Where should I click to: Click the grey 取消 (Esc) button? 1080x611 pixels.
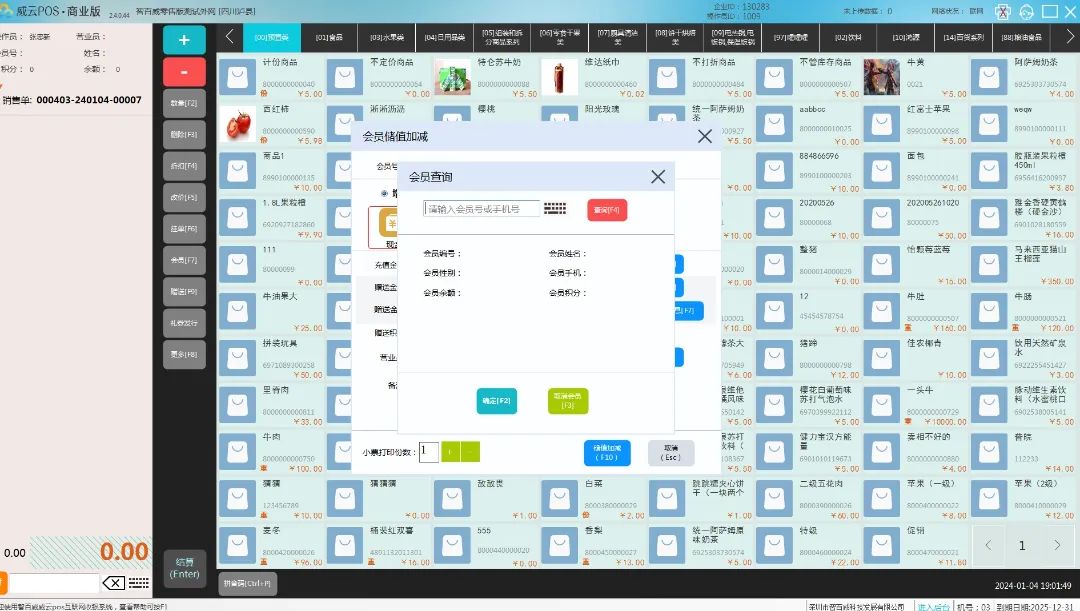[x=671, y=453]
